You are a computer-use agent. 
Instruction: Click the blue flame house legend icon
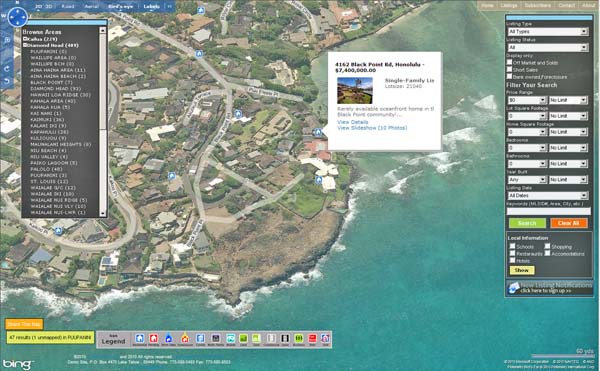coord(168,338)
